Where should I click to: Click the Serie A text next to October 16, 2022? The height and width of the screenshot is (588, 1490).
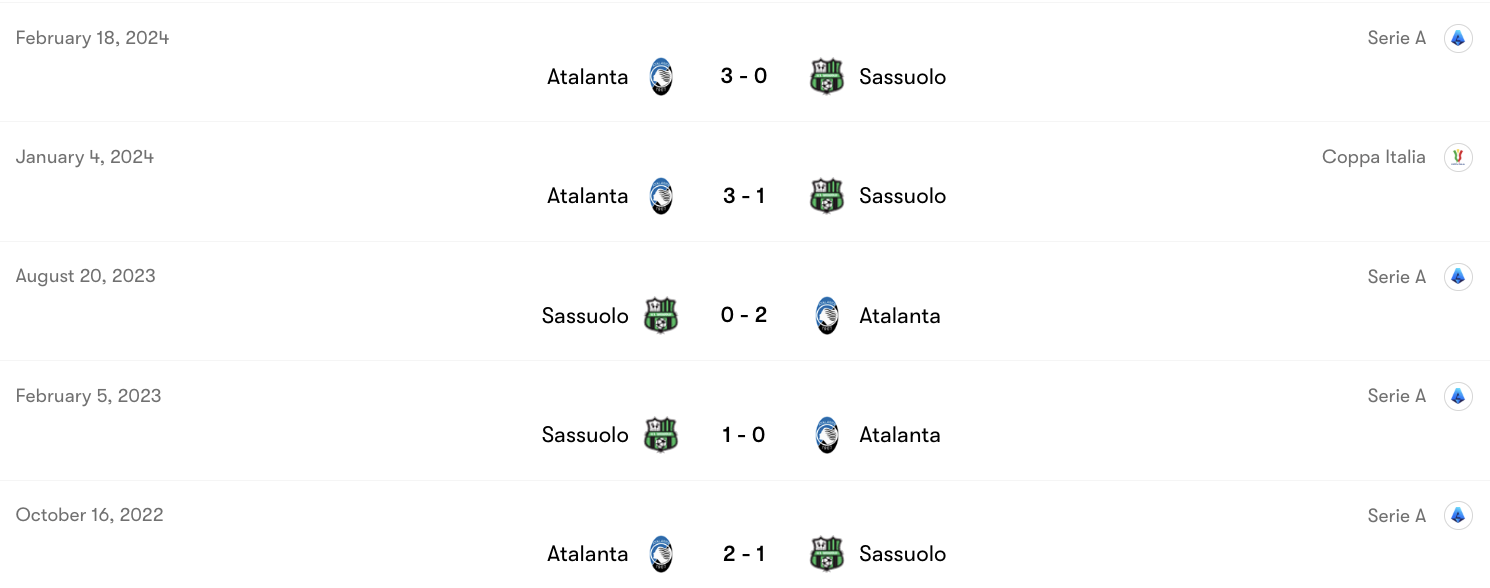(1396, 515)
